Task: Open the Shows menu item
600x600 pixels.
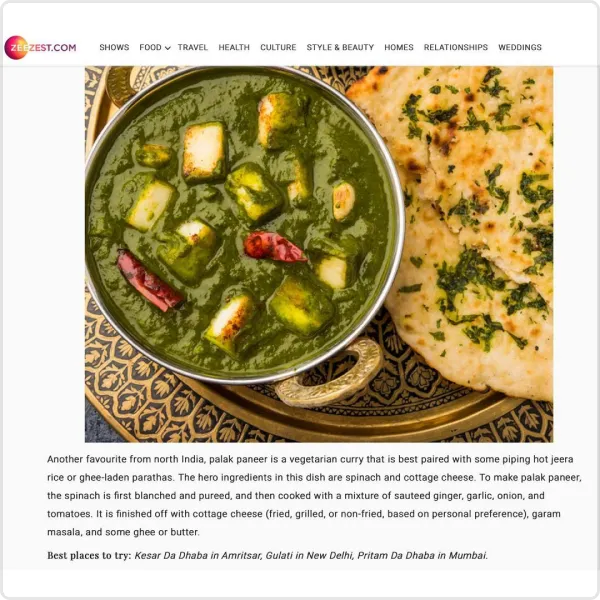Action: 114,47
